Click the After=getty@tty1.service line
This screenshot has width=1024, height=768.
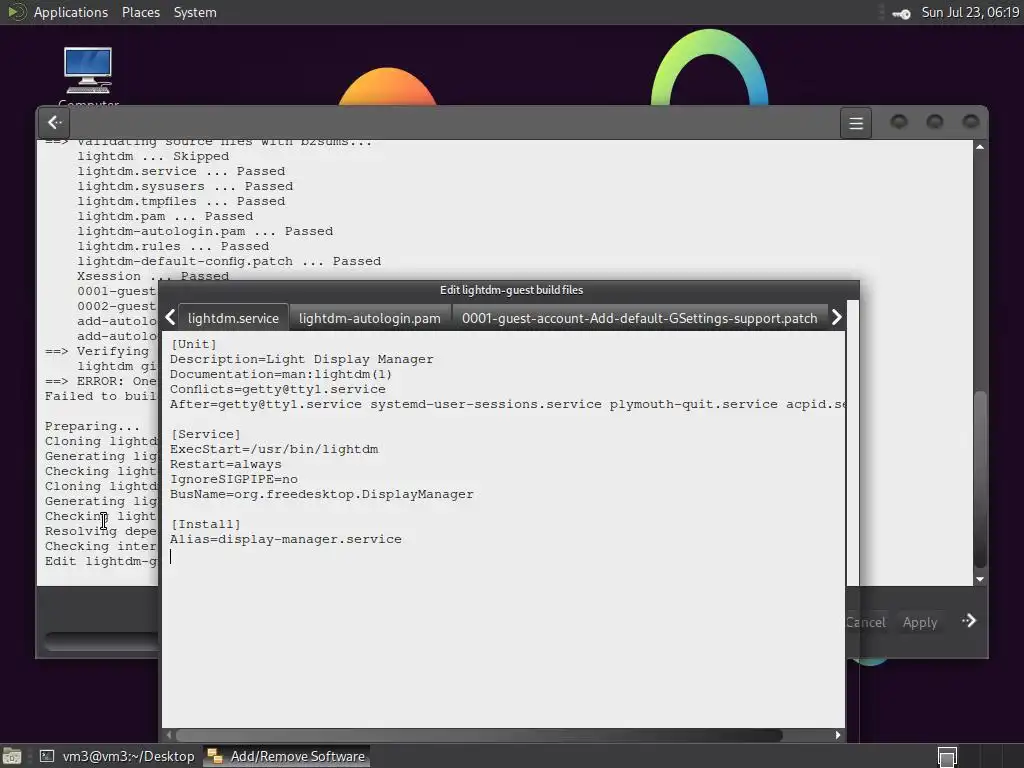pyautogui.click(x=507, y=404)
